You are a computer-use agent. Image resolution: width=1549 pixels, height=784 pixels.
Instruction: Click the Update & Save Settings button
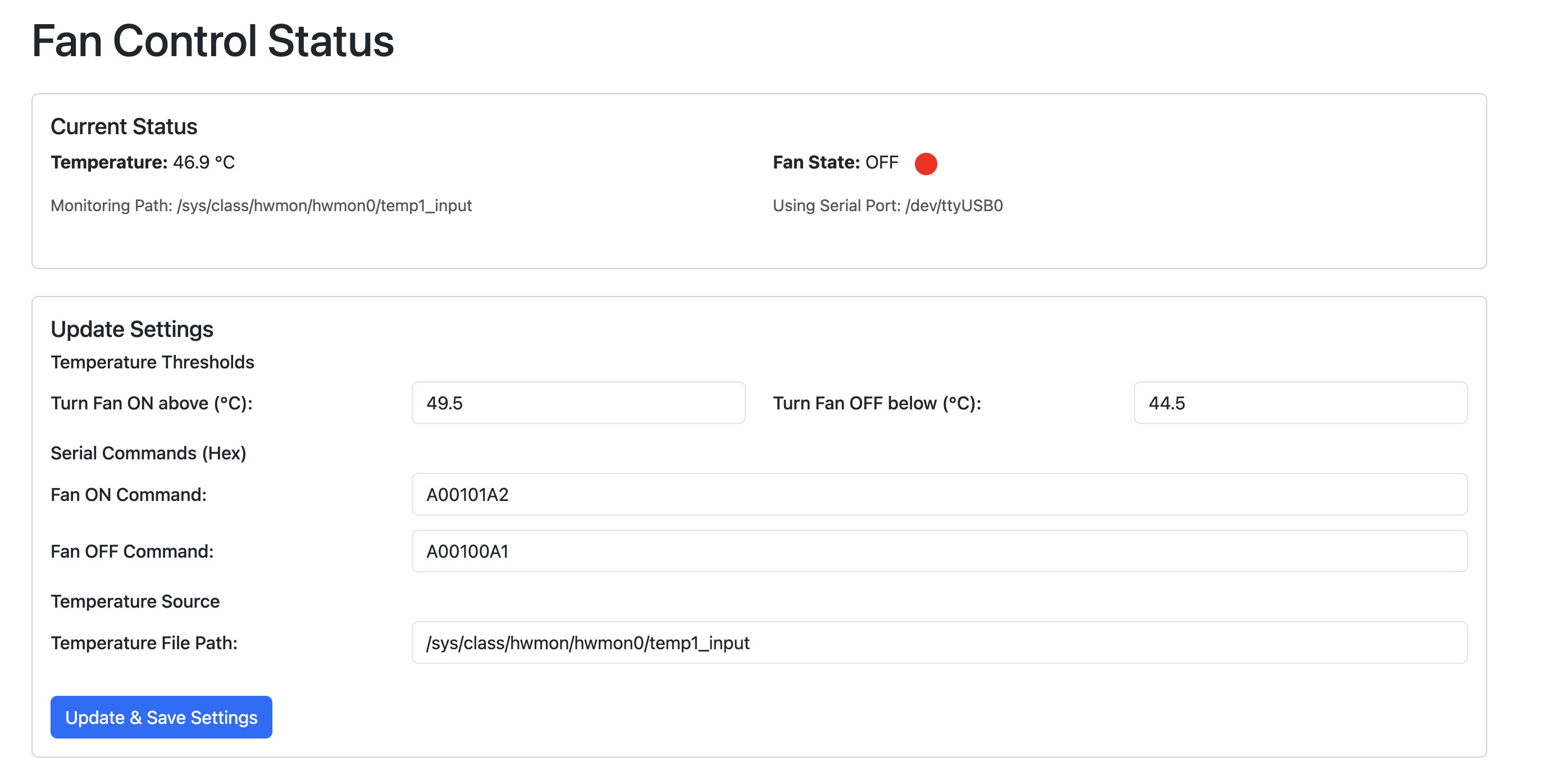[161, 717]
